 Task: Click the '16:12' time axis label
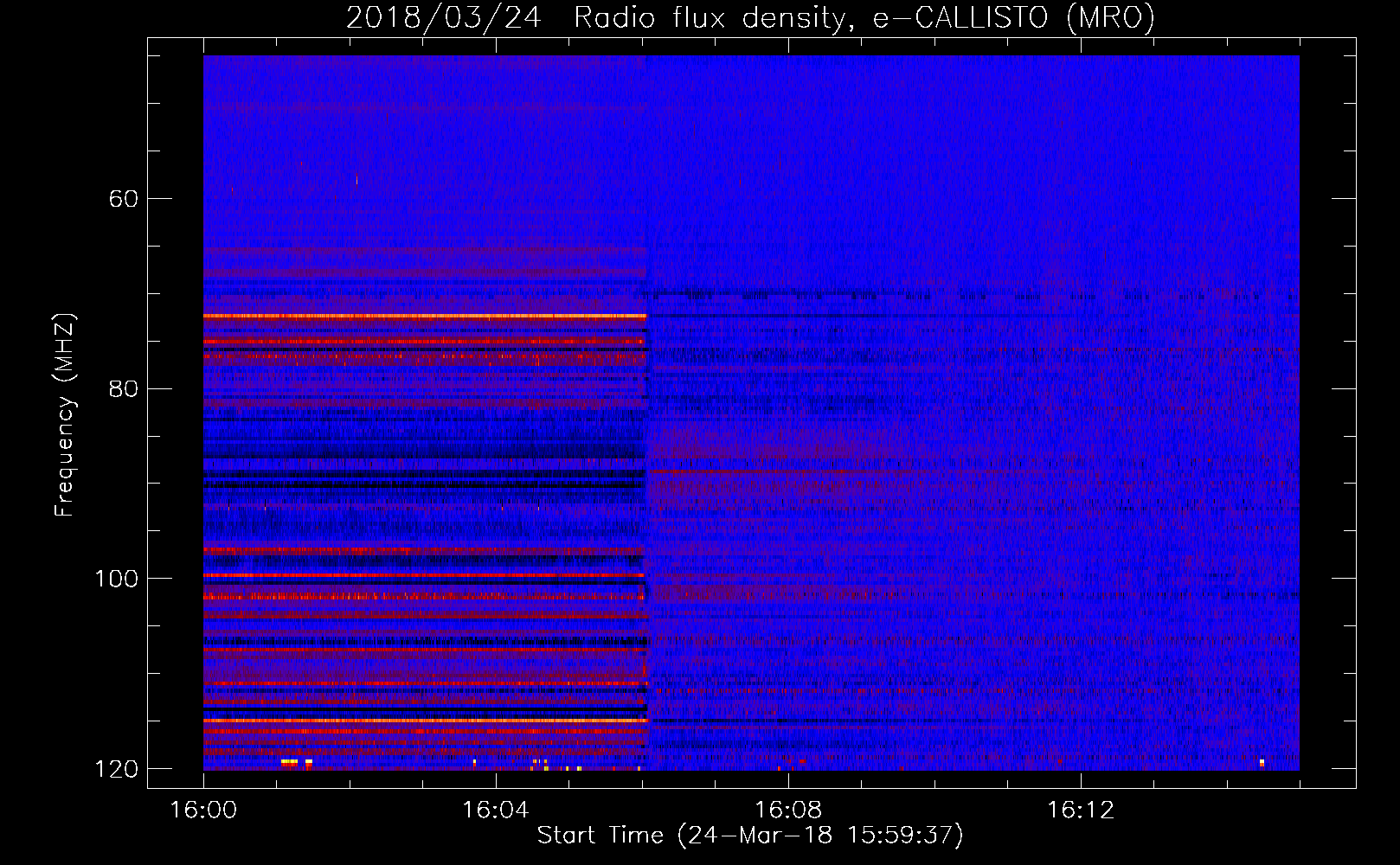click(1081, 811)
